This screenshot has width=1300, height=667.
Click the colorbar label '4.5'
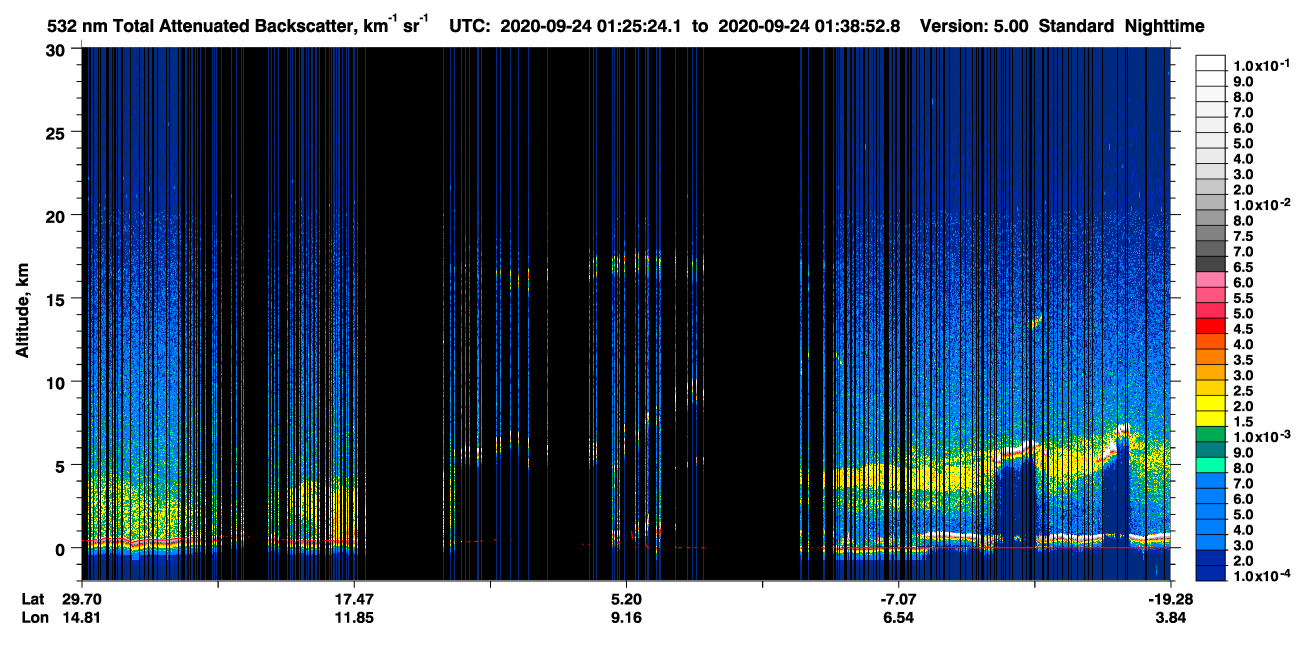pyautogui.click(x=1243, y=329)
